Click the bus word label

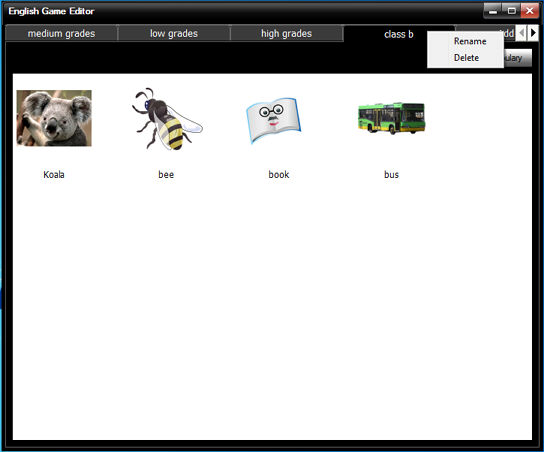point(391,174)
